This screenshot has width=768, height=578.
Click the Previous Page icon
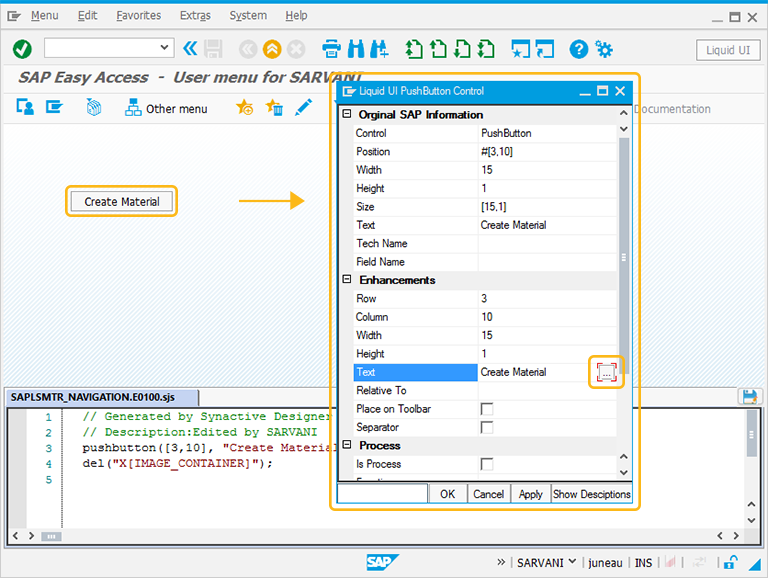coord(438,49)
